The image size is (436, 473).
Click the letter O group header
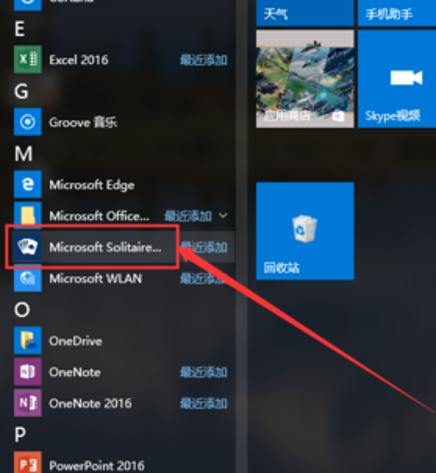pos(22,310)
